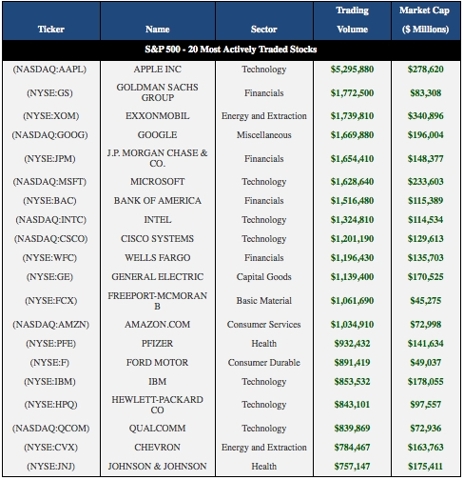Click the CHEVRON name cell
464x480 pixels.
click(x=157, y=447)
